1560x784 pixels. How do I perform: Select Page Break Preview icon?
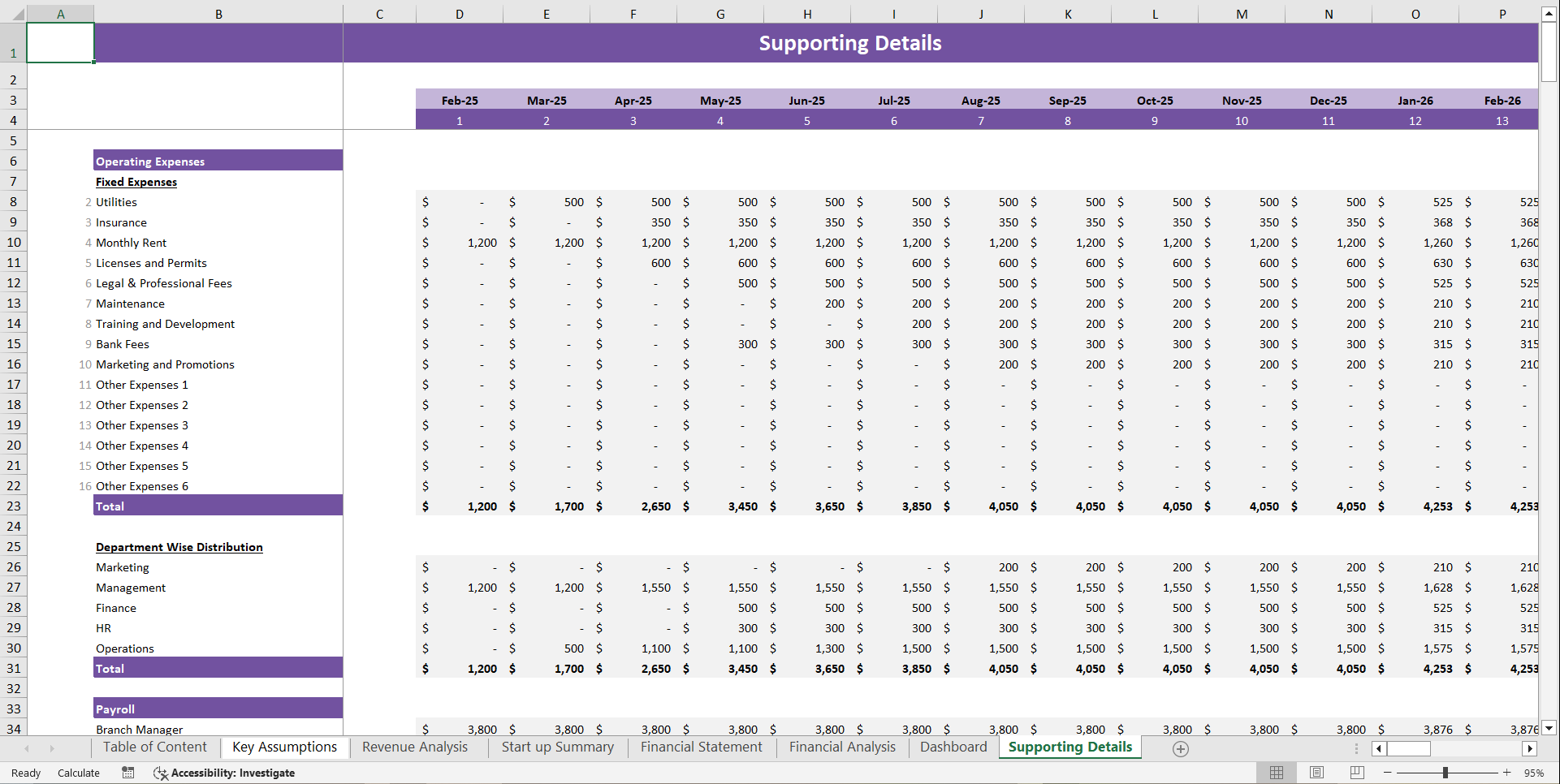(1356, 773)
